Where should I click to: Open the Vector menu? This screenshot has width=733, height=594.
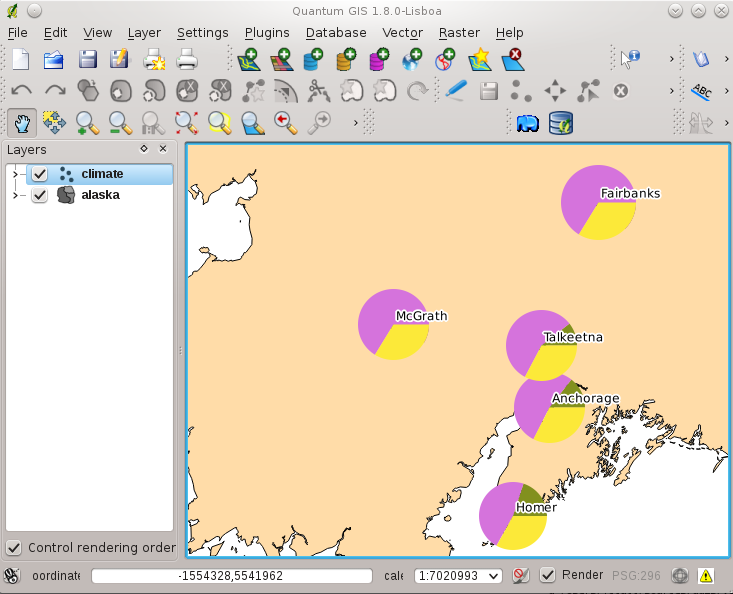[x=402, y=33]
